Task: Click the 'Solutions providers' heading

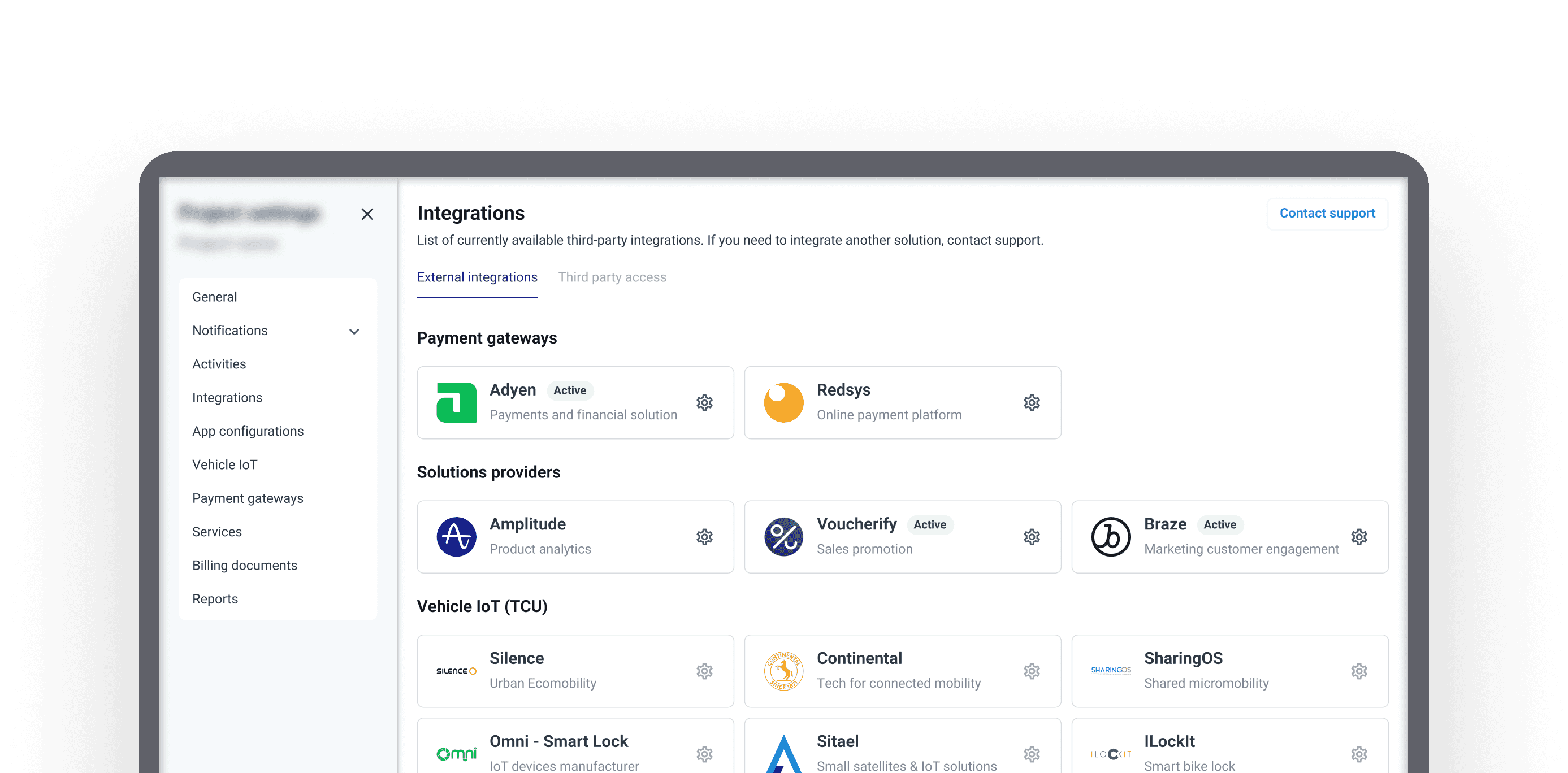Action: (488, 472)
